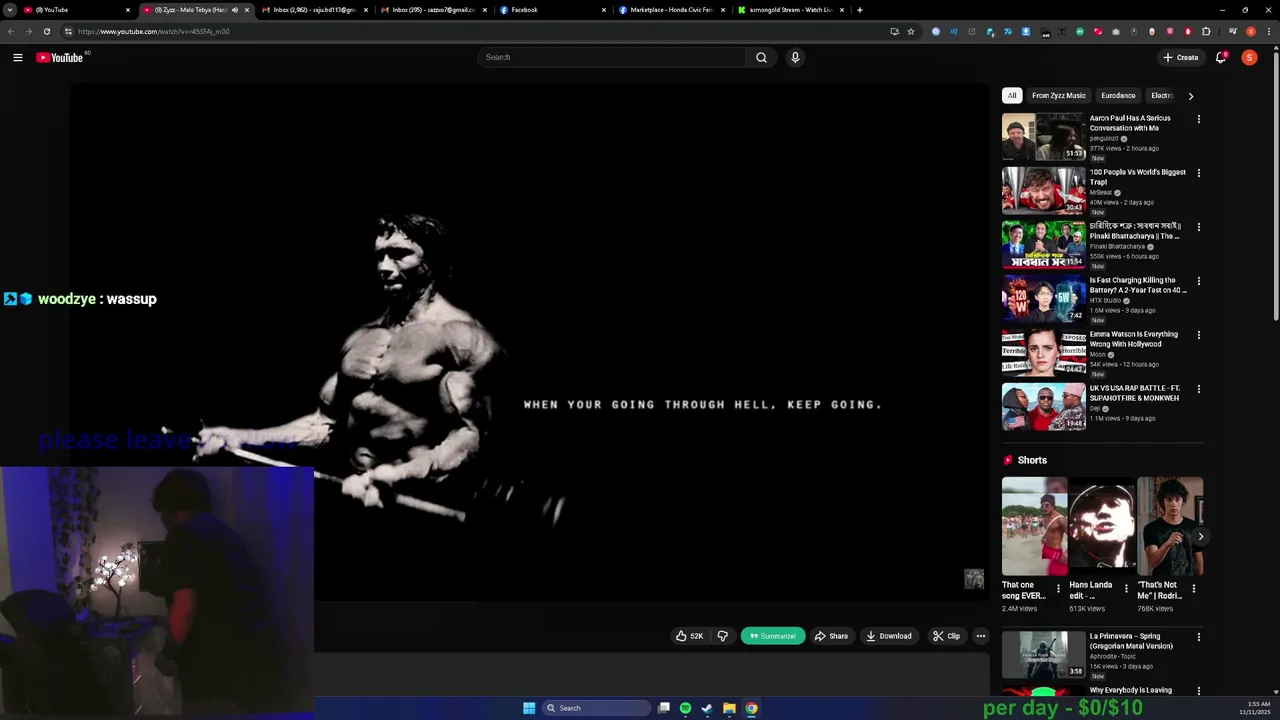Open Chrome from the taskbar
The width and height of the screenshot is (1280, 720).
pos(751,708)
